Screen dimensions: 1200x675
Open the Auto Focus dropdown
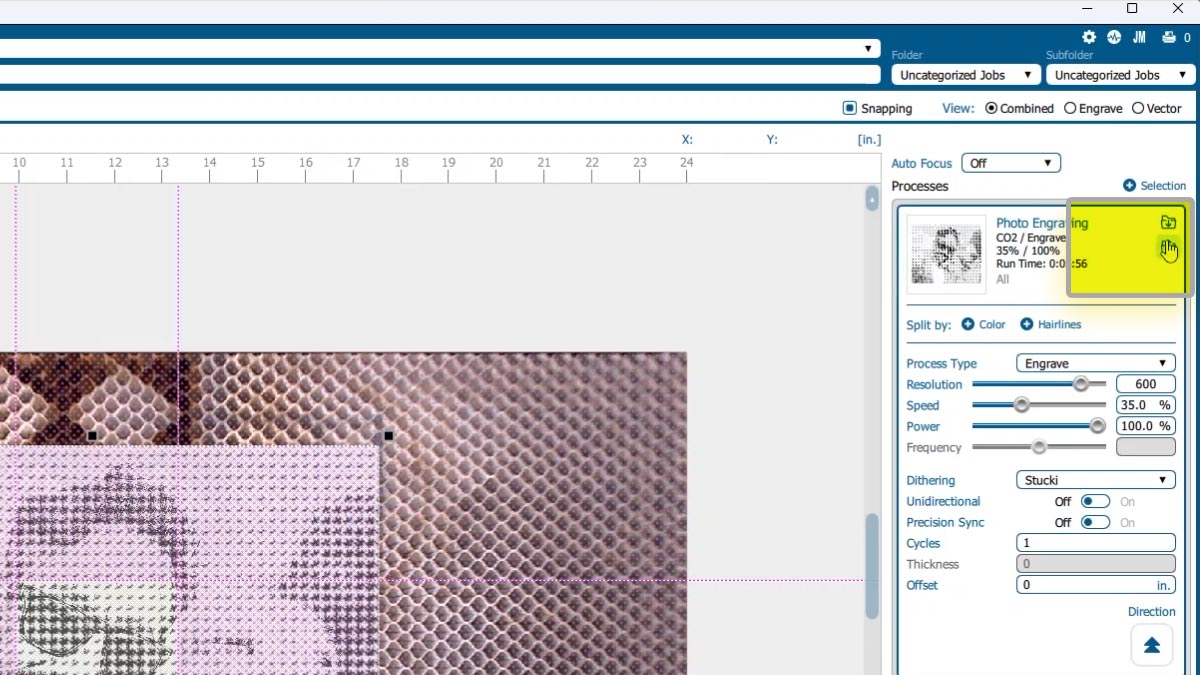coord(1010,162)
